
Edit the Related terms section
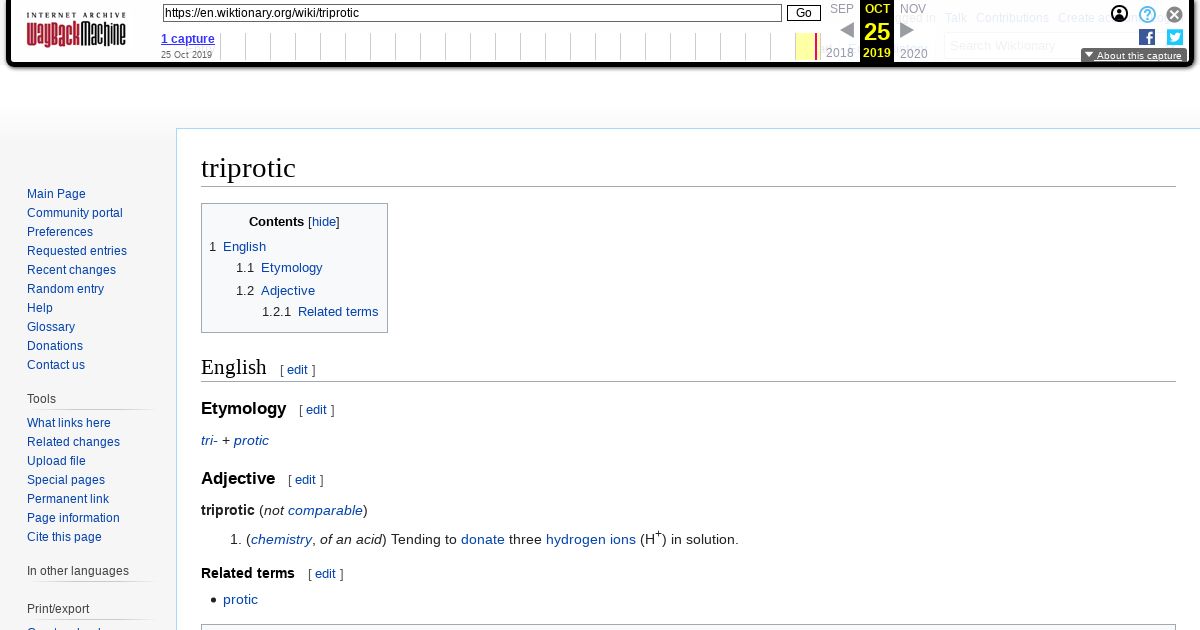pos(325,574)
